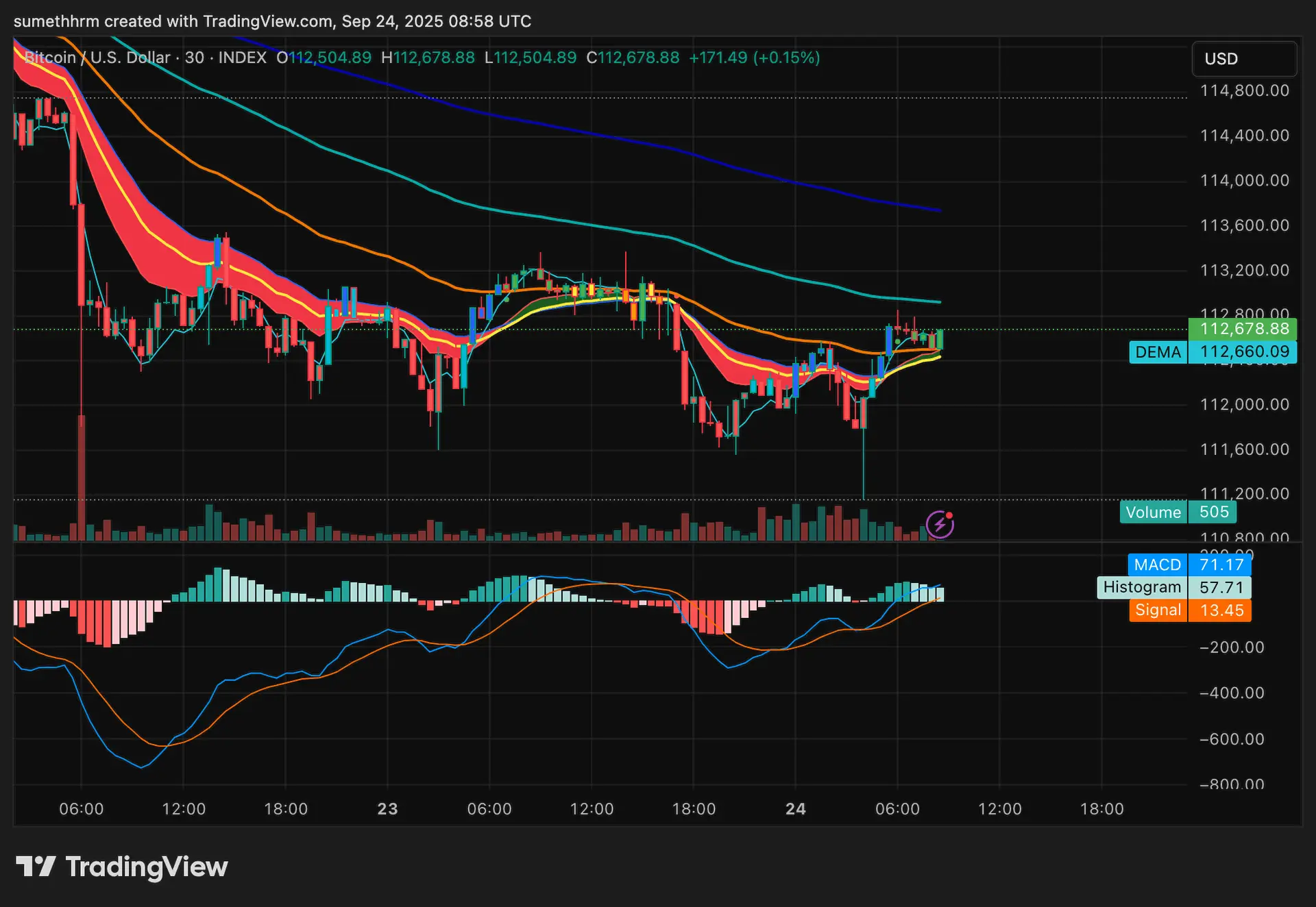This screenshot has width=1316, height=907.
Task: Select the Volume indicator label
Action: pyautogui.click(x=1153, y=512)
